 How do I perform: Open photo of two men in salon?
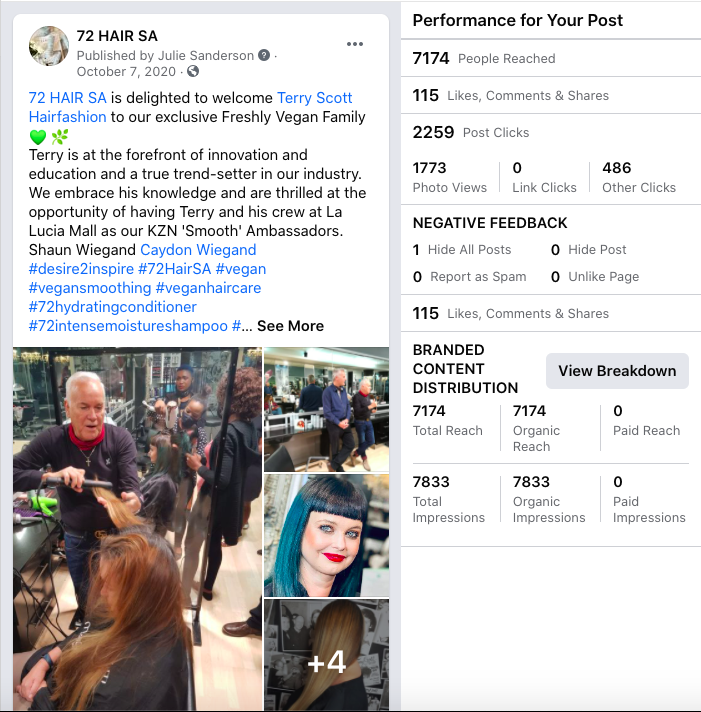tap(326, 410)
